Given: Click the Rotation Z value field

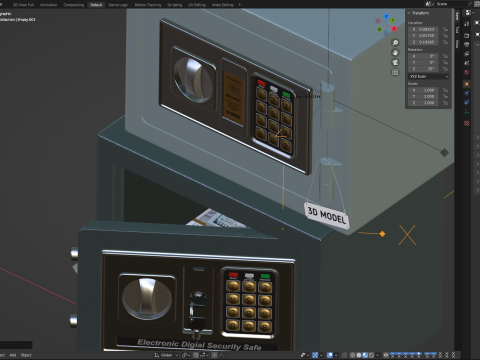Looking at the screenshot, I should point(423,69).
